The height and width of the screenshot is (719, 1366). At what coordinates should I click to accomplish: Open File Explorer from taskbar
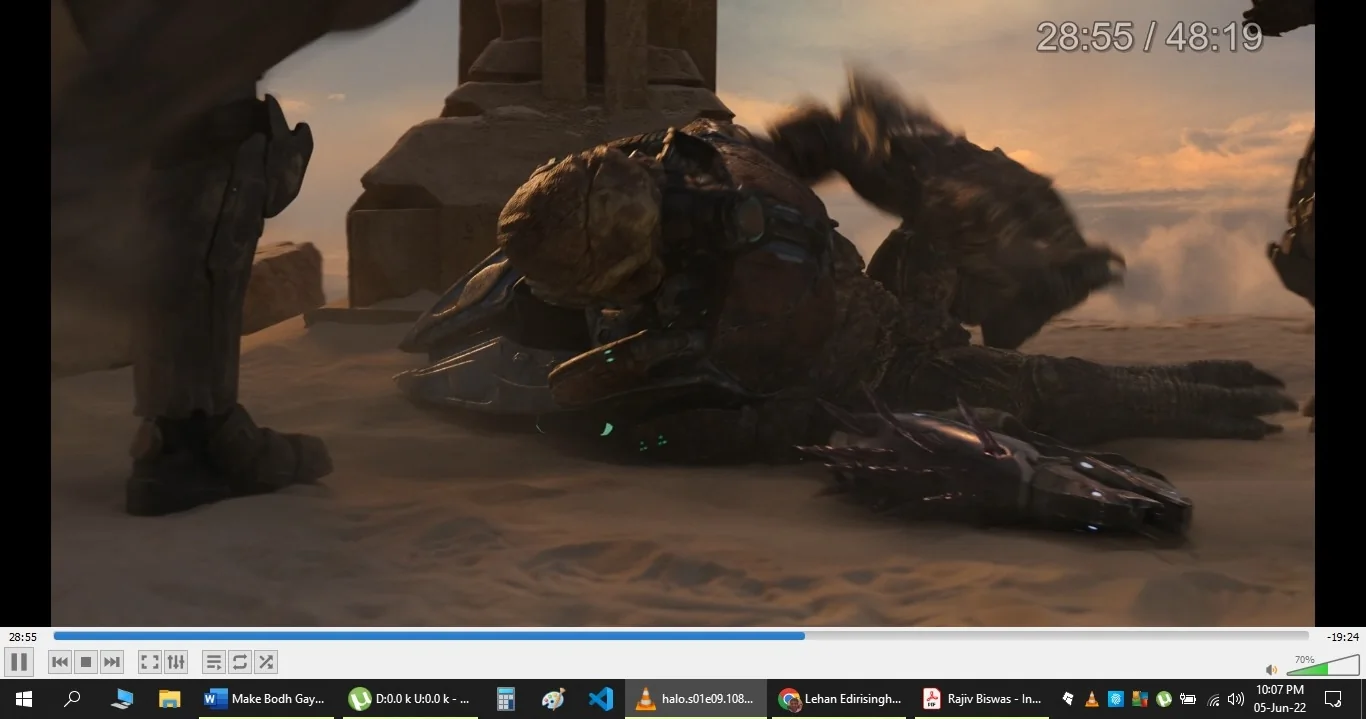[x=170, y=699]
